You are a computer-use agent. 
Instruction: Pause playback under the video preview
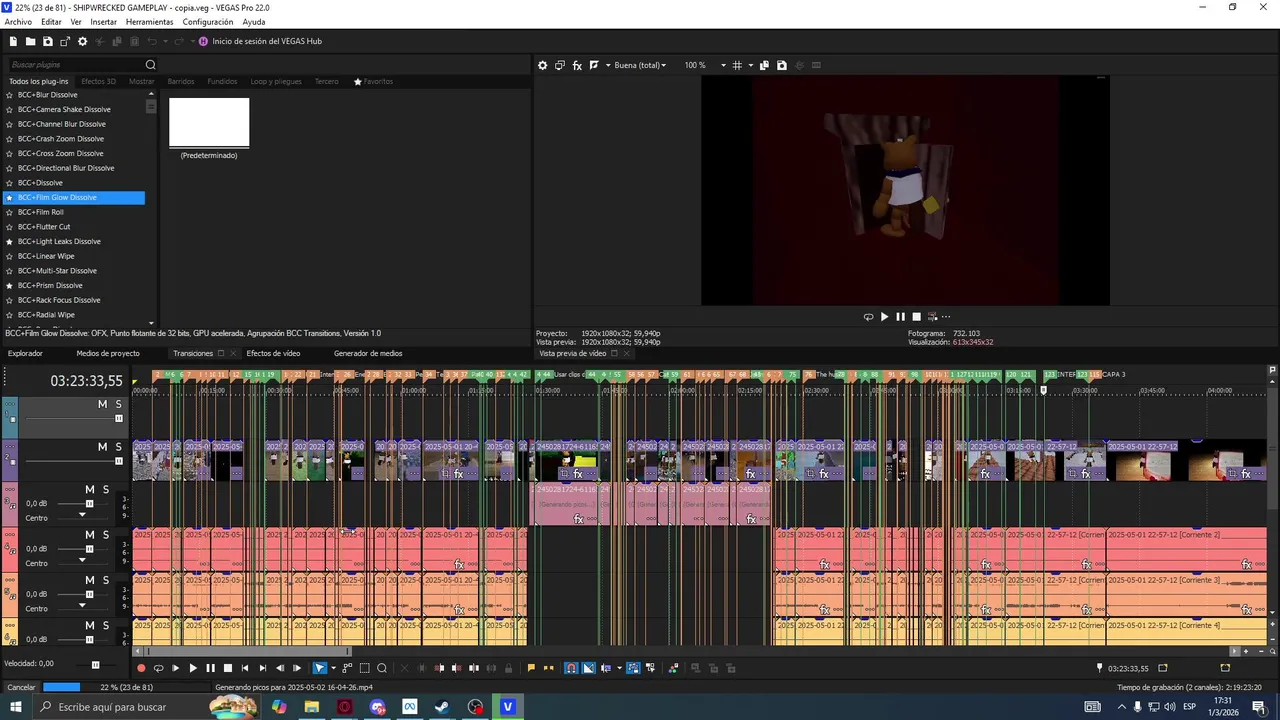(900, 317)
